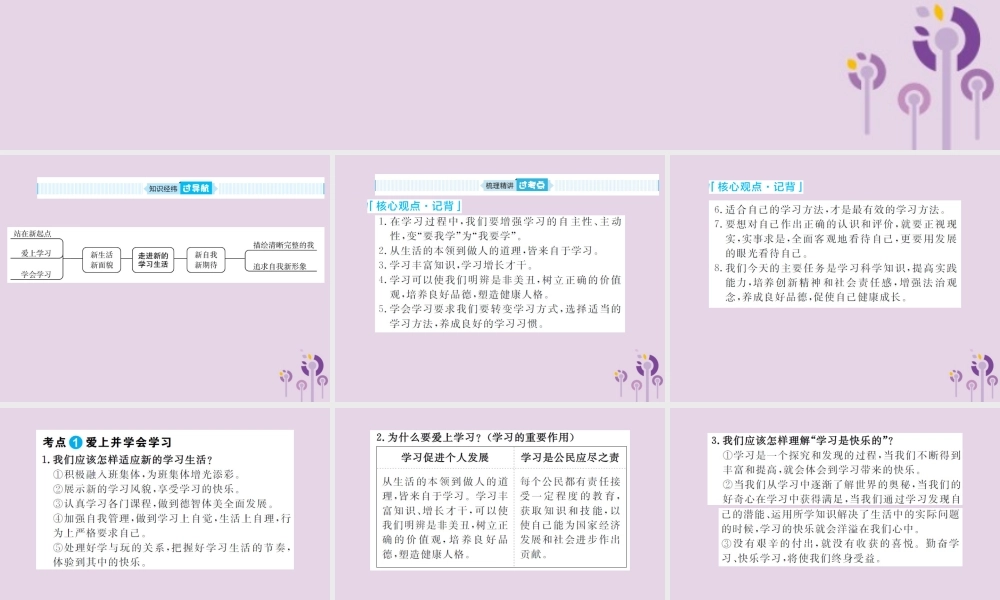Select the 爱上学习 mind map node
This screenshot has width=1000, height=600.
point(36,253)
